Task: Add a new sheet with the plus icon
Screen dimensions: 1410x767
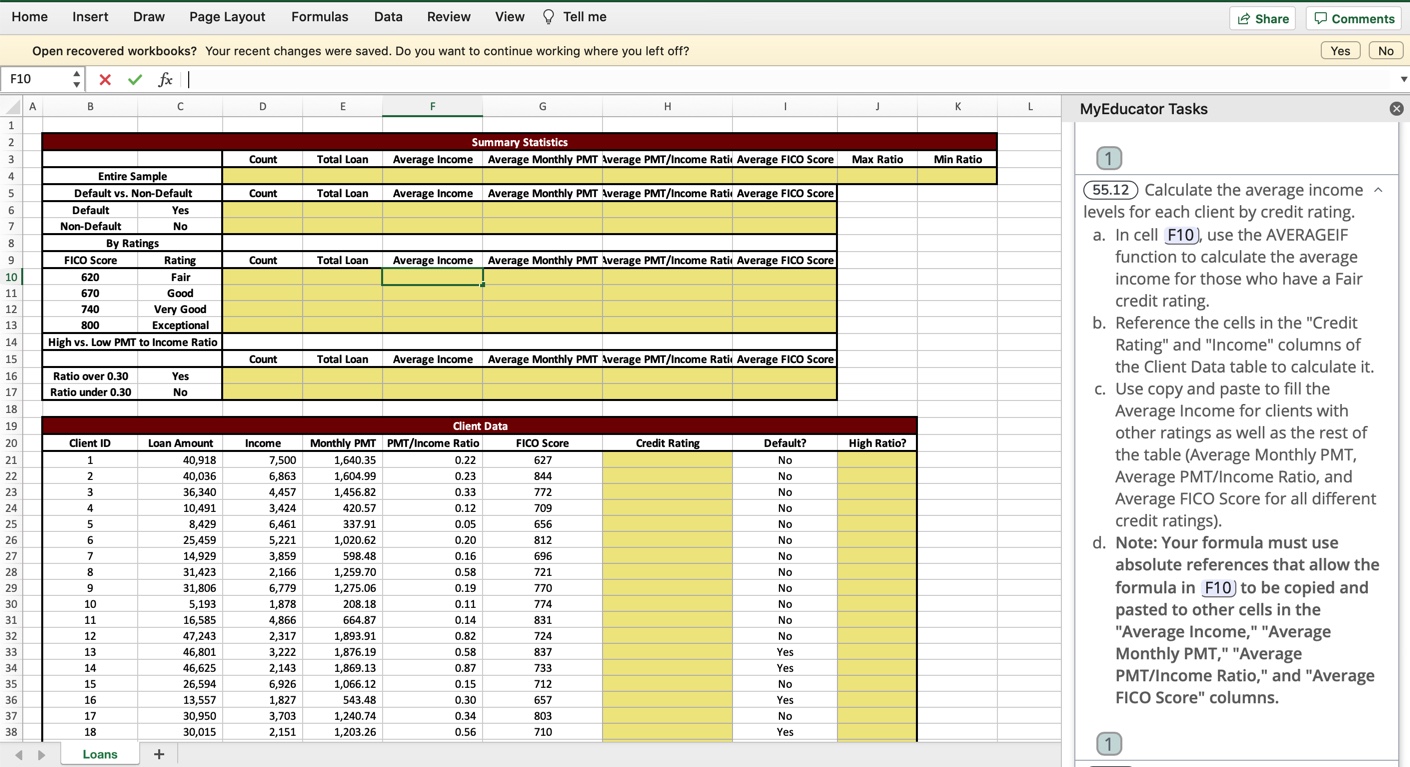Action: click(x=158, y=753)
